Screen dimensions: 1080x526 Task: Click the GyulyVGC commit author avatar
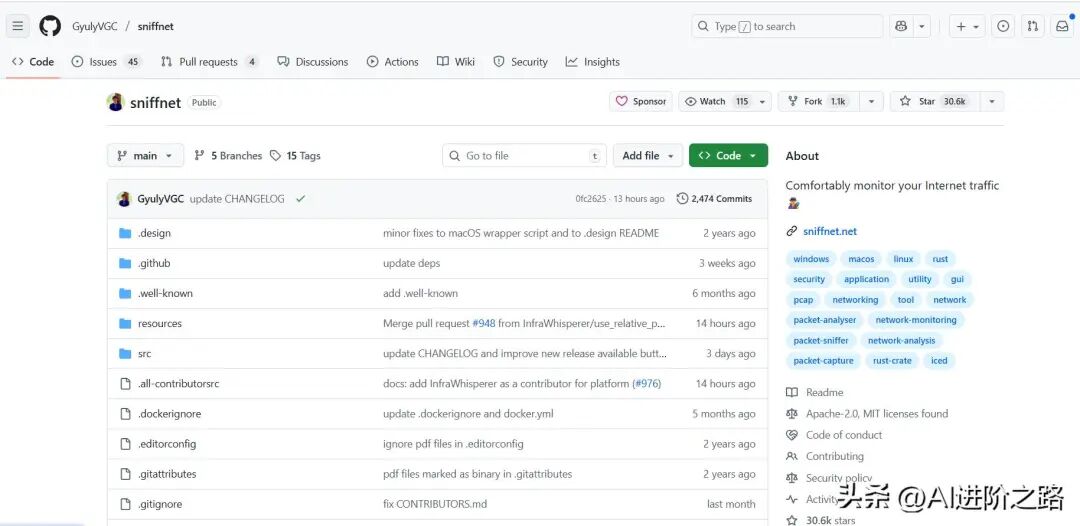(124, 198)
